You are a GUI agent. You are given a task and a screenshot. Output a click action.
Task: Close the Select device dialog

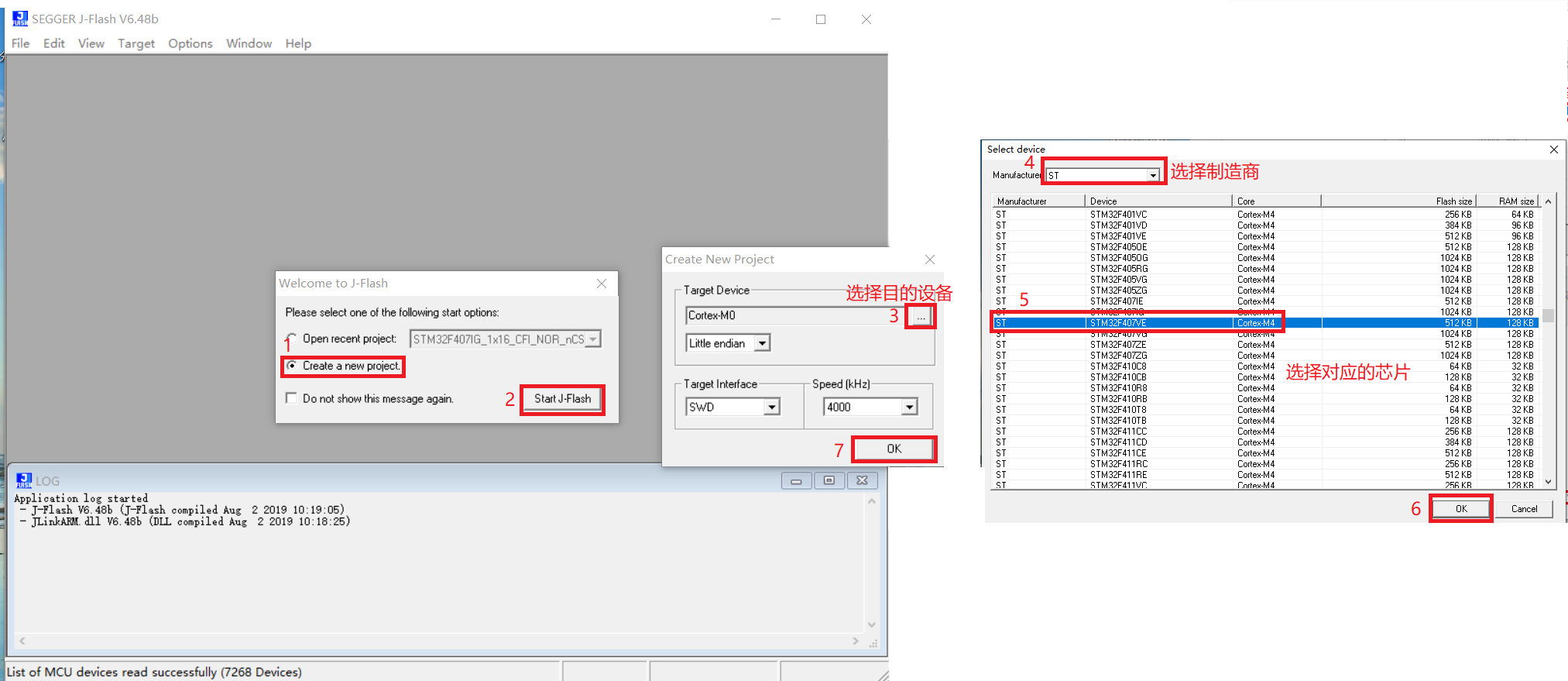[1553, 150]
